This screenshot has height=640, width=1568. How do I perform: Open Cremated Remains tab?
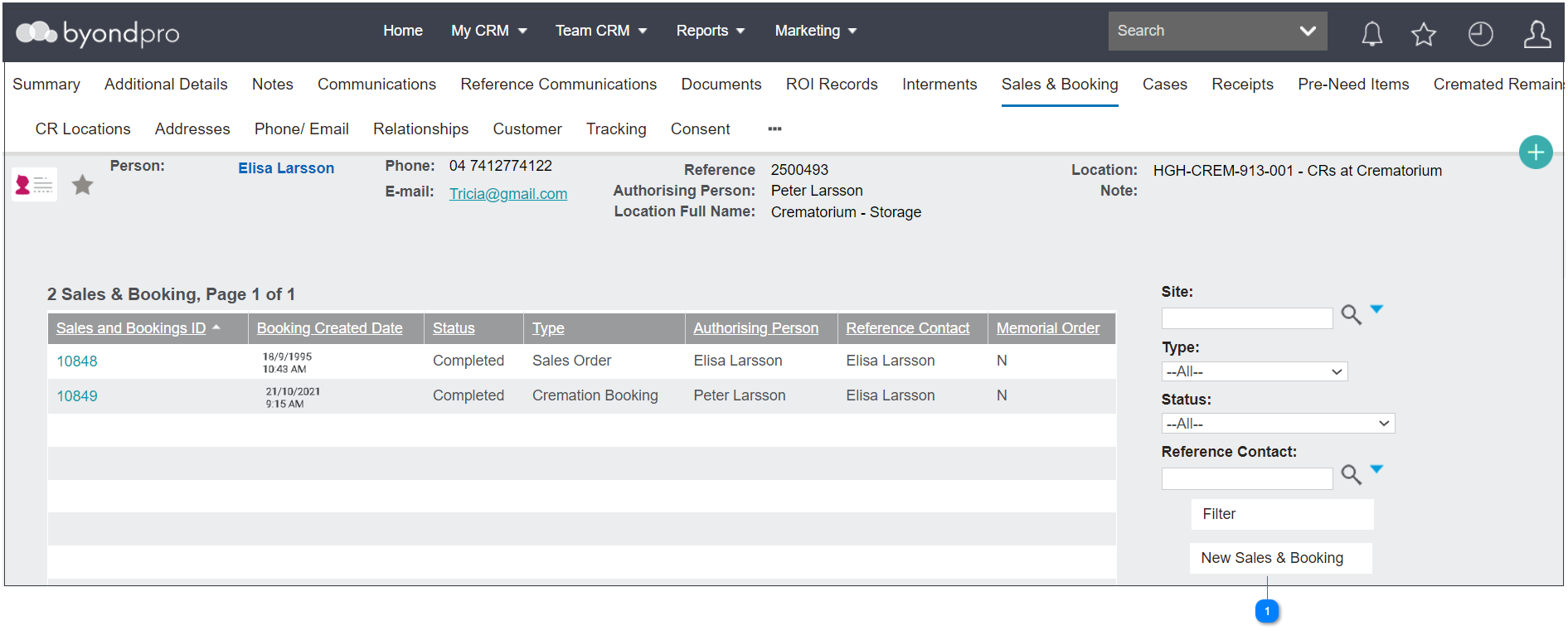pos(1498,85)
